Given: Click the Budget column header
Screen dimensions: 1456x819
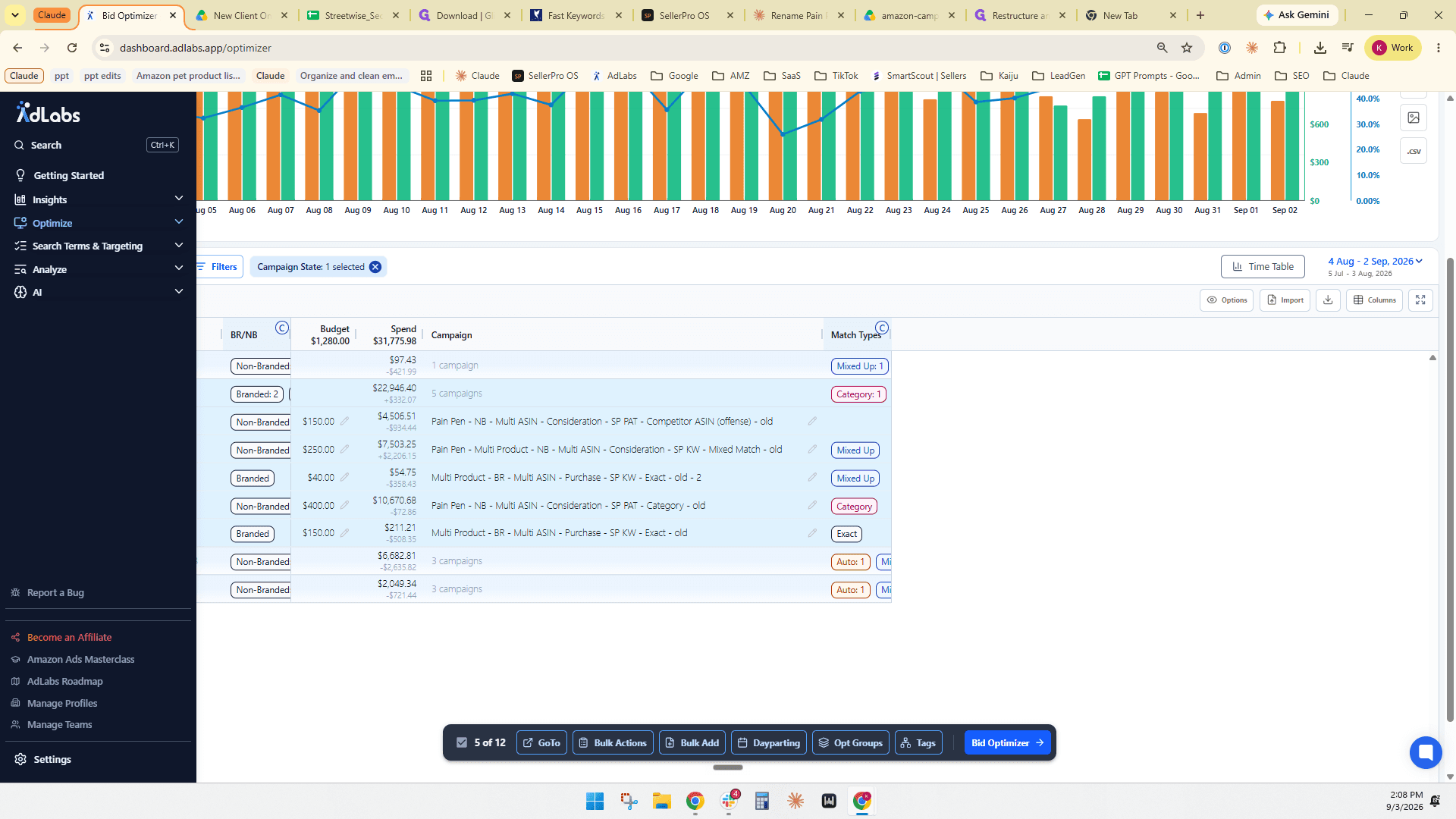Looking at the screenshot, I should [x=330, y=334].
